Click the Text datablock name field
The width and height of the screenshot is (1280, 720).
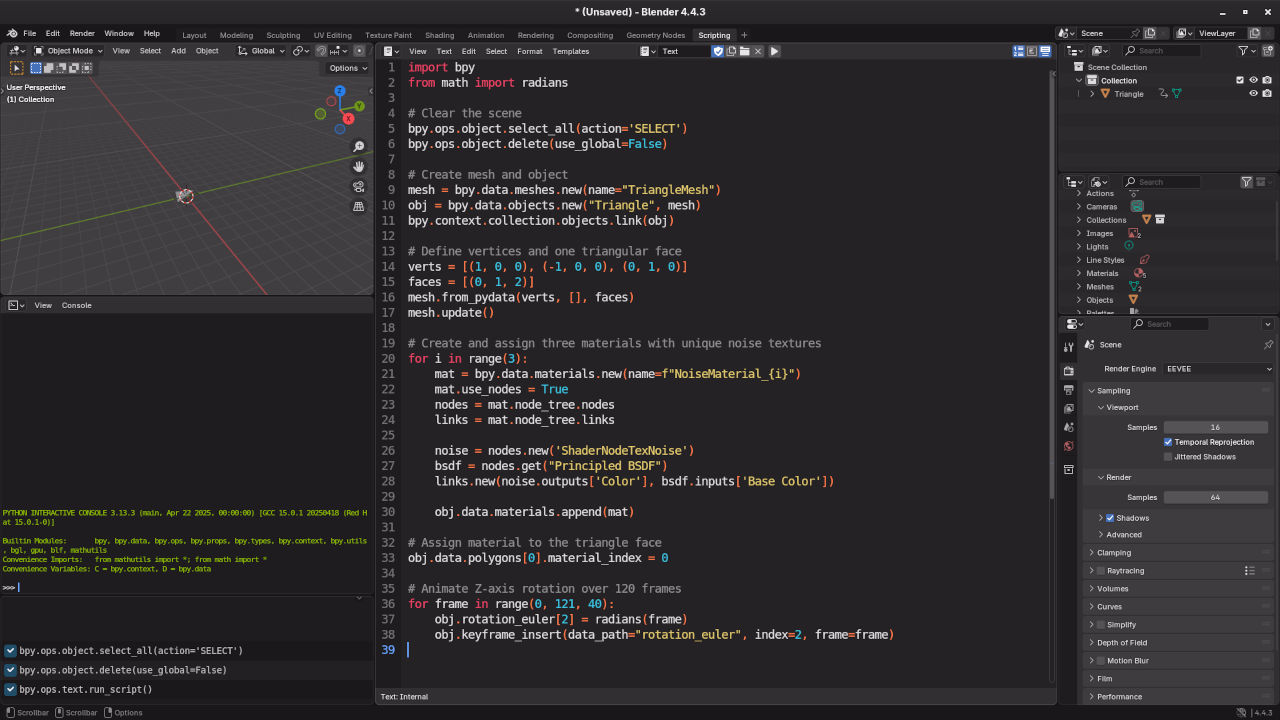(x=684, y=51)
